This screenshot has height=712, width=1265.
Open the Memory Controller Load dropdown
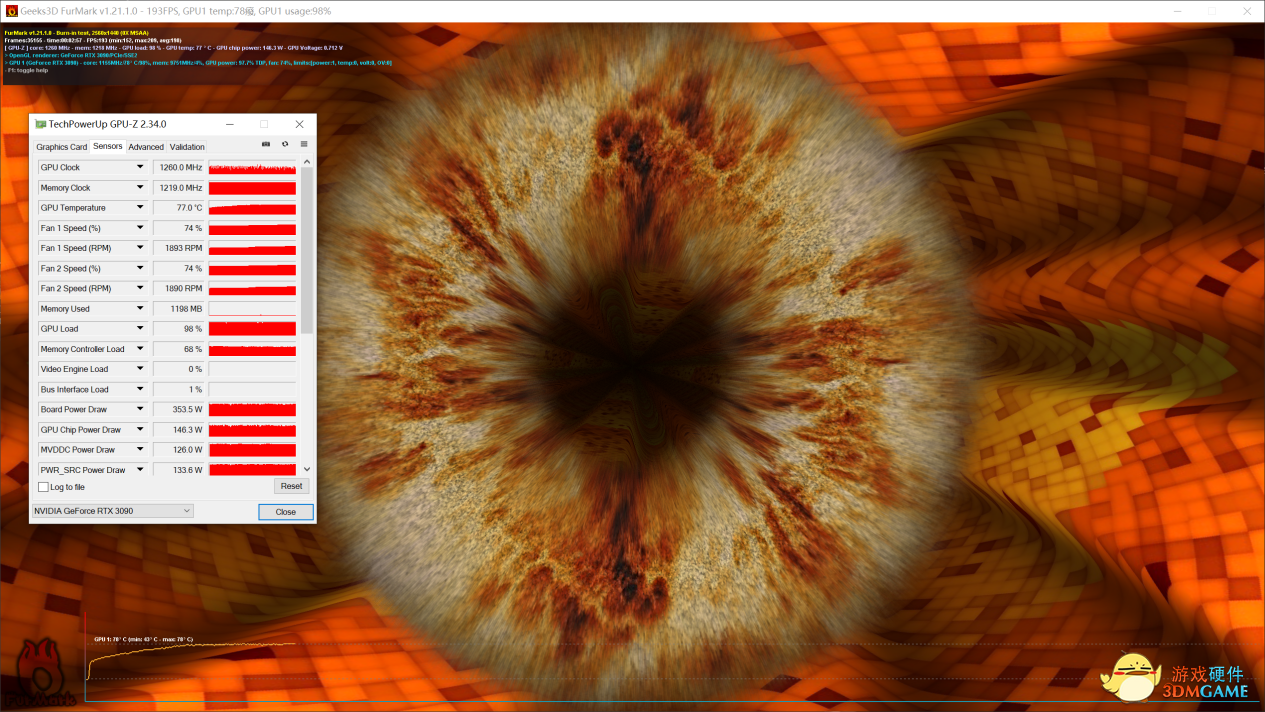pyautogui.click(x=140, y=349)
